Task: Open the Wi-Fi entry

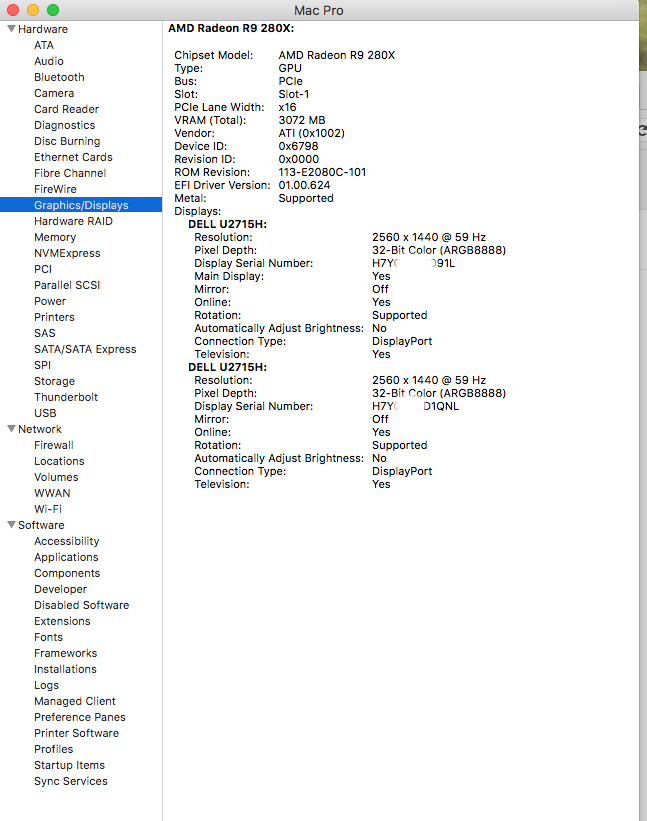Action: pos(48,509)
